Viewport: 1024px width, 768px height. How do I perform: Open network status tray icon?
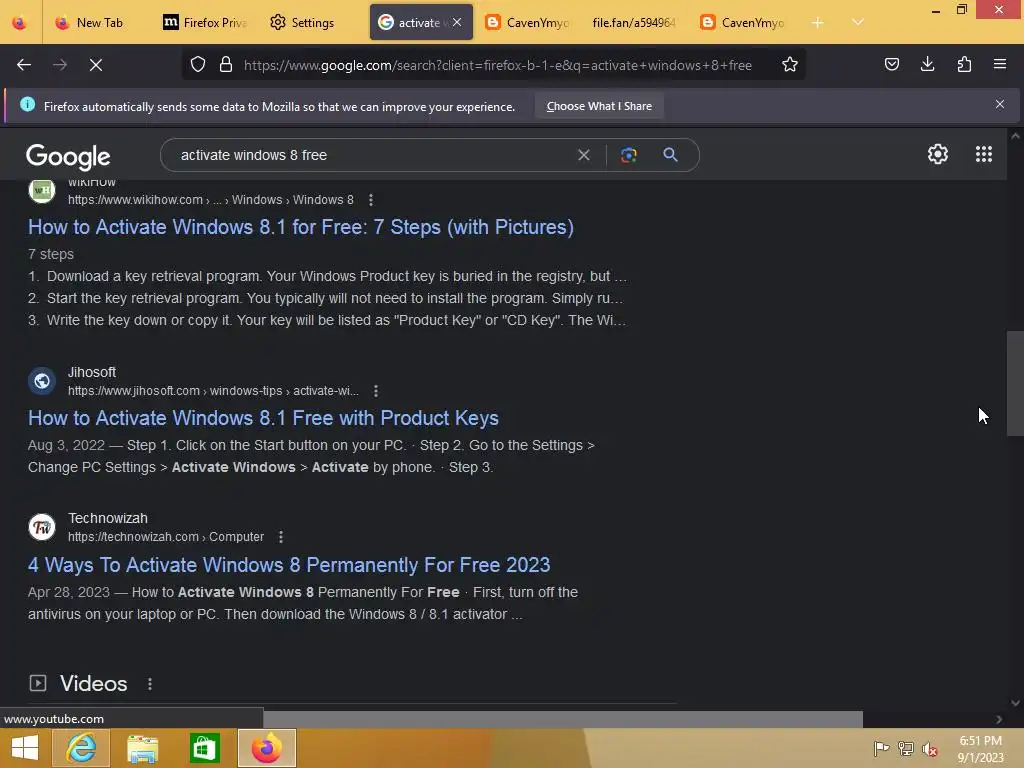point(906,748)
